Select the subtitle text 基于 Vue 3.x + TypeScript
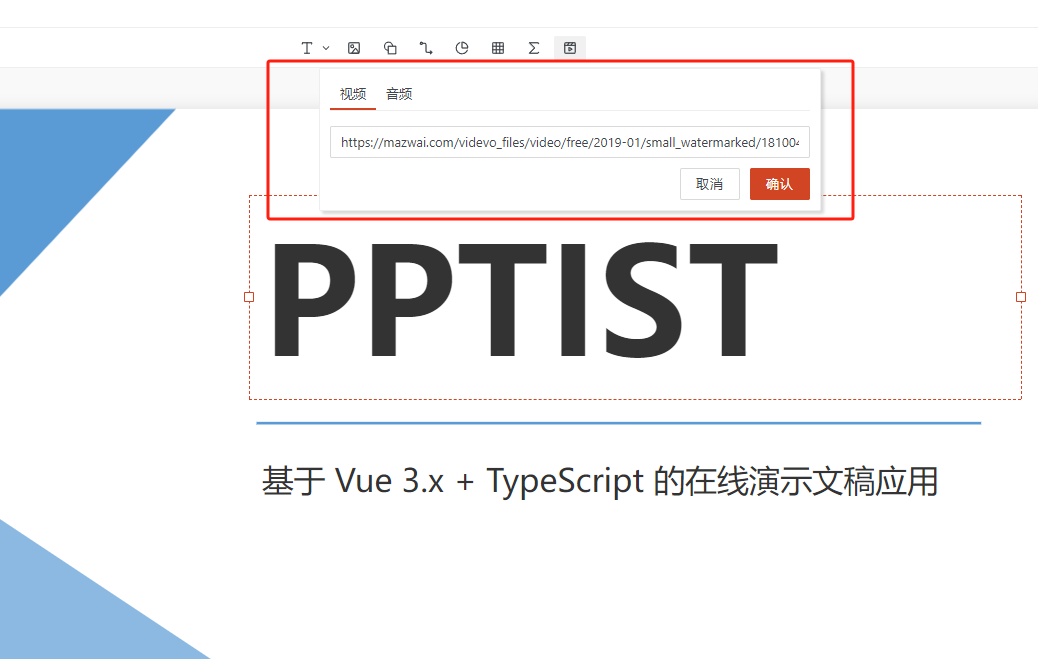The image size is (1038, 659). click(453, 482)
